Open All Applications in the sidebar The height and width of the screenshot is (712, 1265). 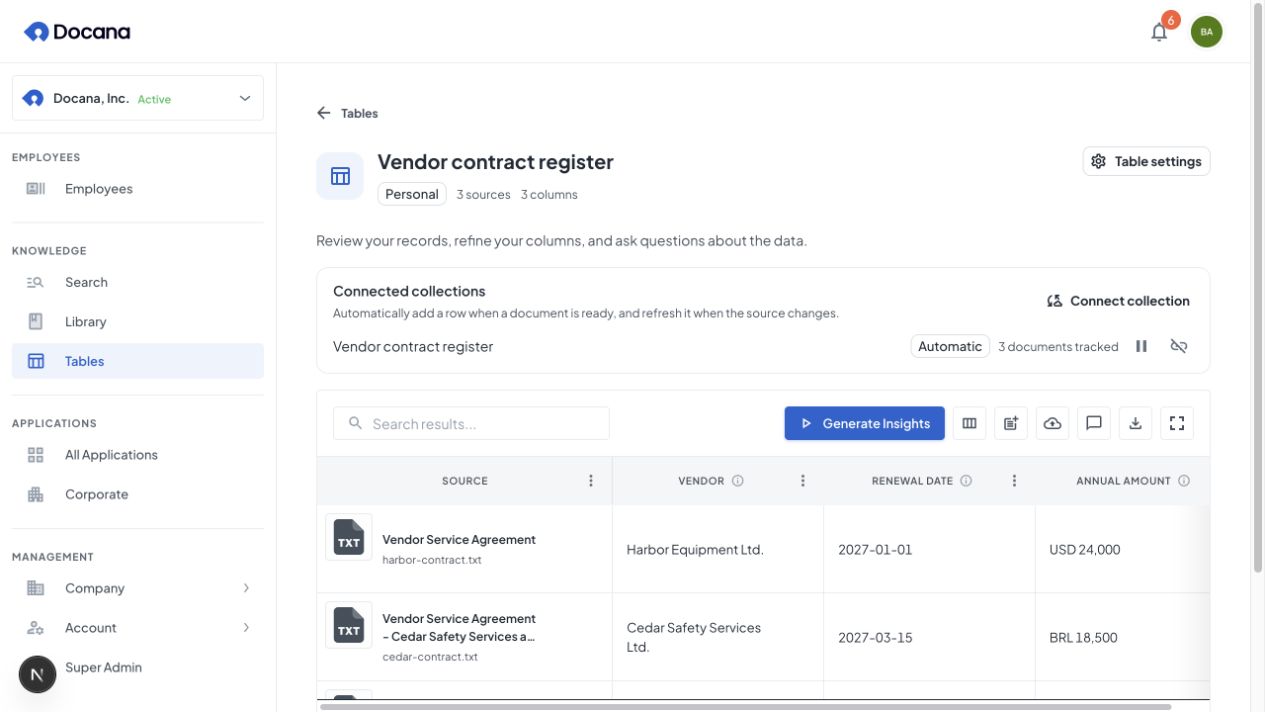[x=138, y=455]
